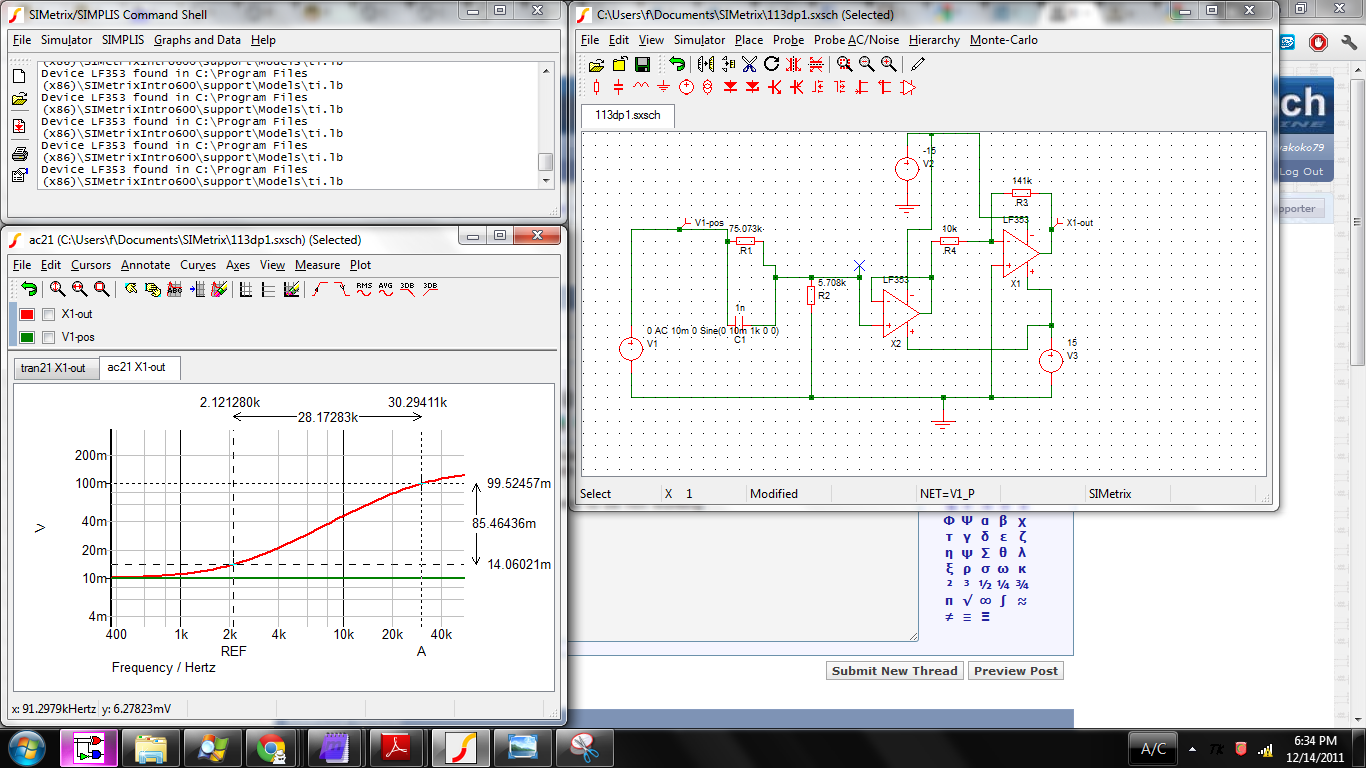Place a voltage source symbol
The height and width of the screenshot is (768, 1366).
click(686, 87)
